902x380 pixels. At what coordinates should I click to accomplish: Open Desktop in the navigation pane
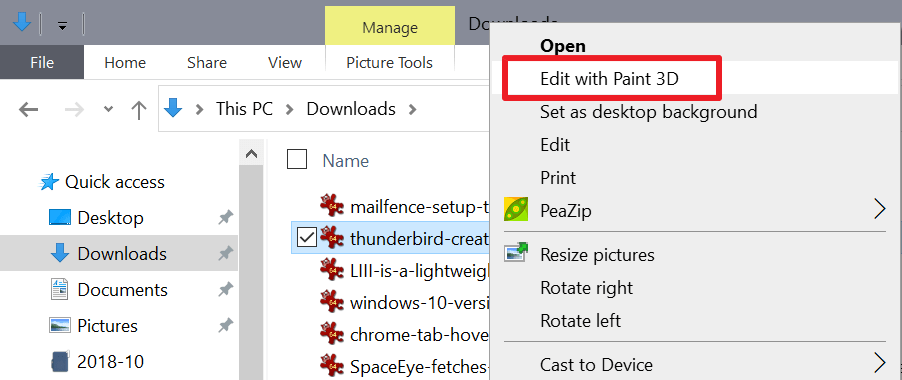pyautogui.click(x=110, y=218)
